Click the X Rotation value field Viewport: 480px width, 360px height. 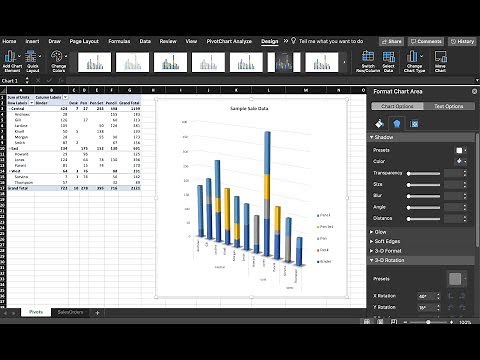pos(426,296)
